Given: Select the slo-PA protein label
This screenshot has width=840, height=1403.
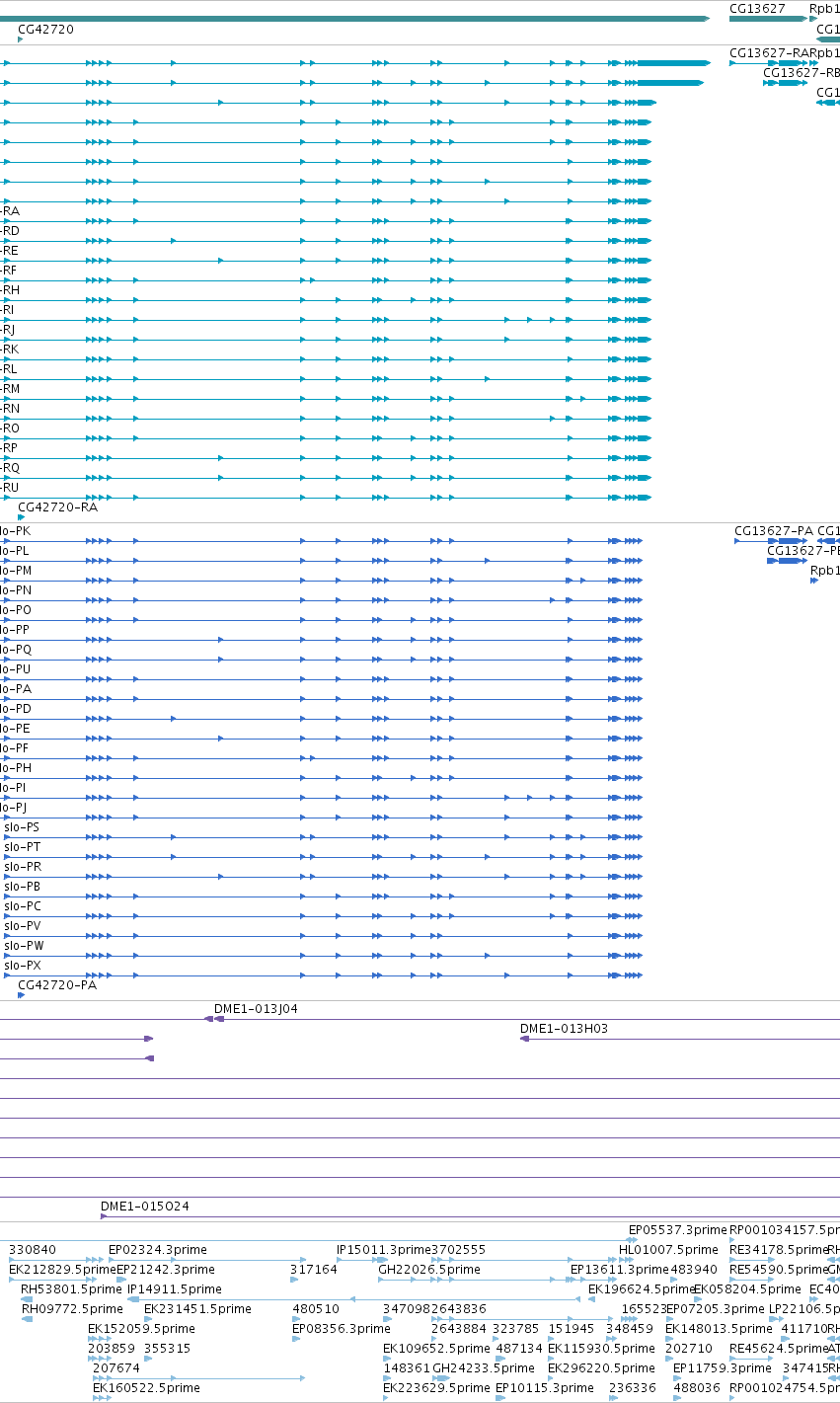Looking at the screenshot, I should click(16, 688).
